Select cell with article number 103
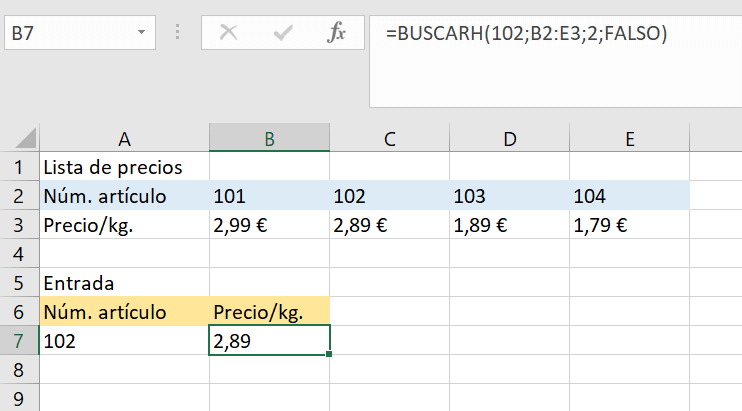 (510, 195)
